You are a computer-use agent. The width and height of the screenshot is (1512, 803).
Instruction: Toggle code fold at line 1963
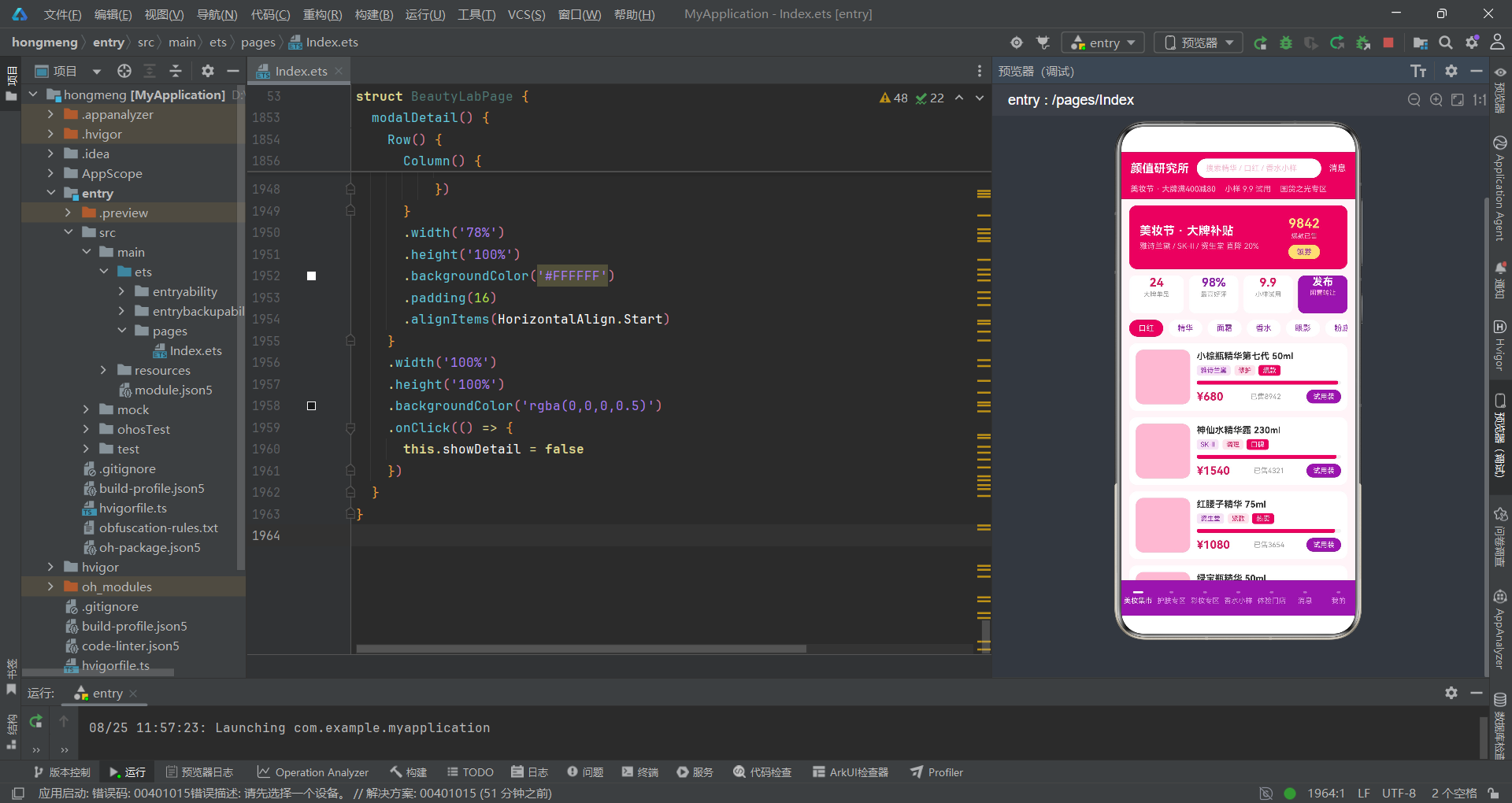point(350,514)
